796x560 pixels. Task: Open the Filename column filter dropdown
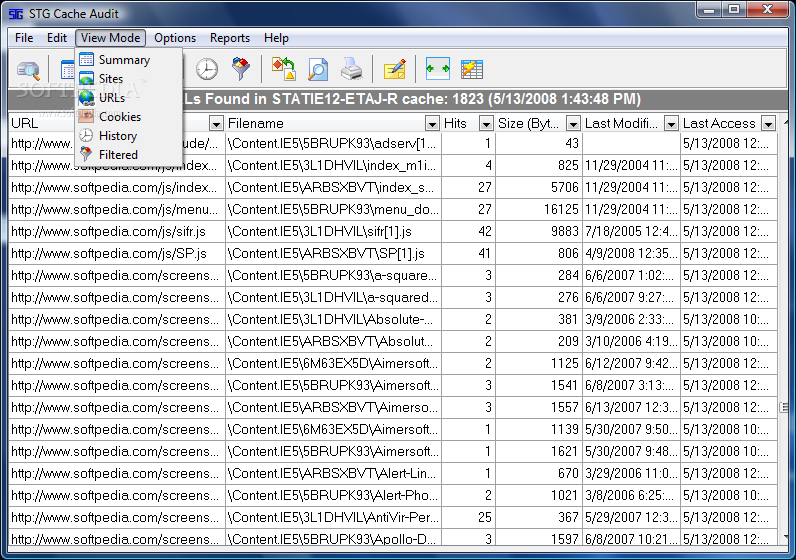click(x=432, y=123)
